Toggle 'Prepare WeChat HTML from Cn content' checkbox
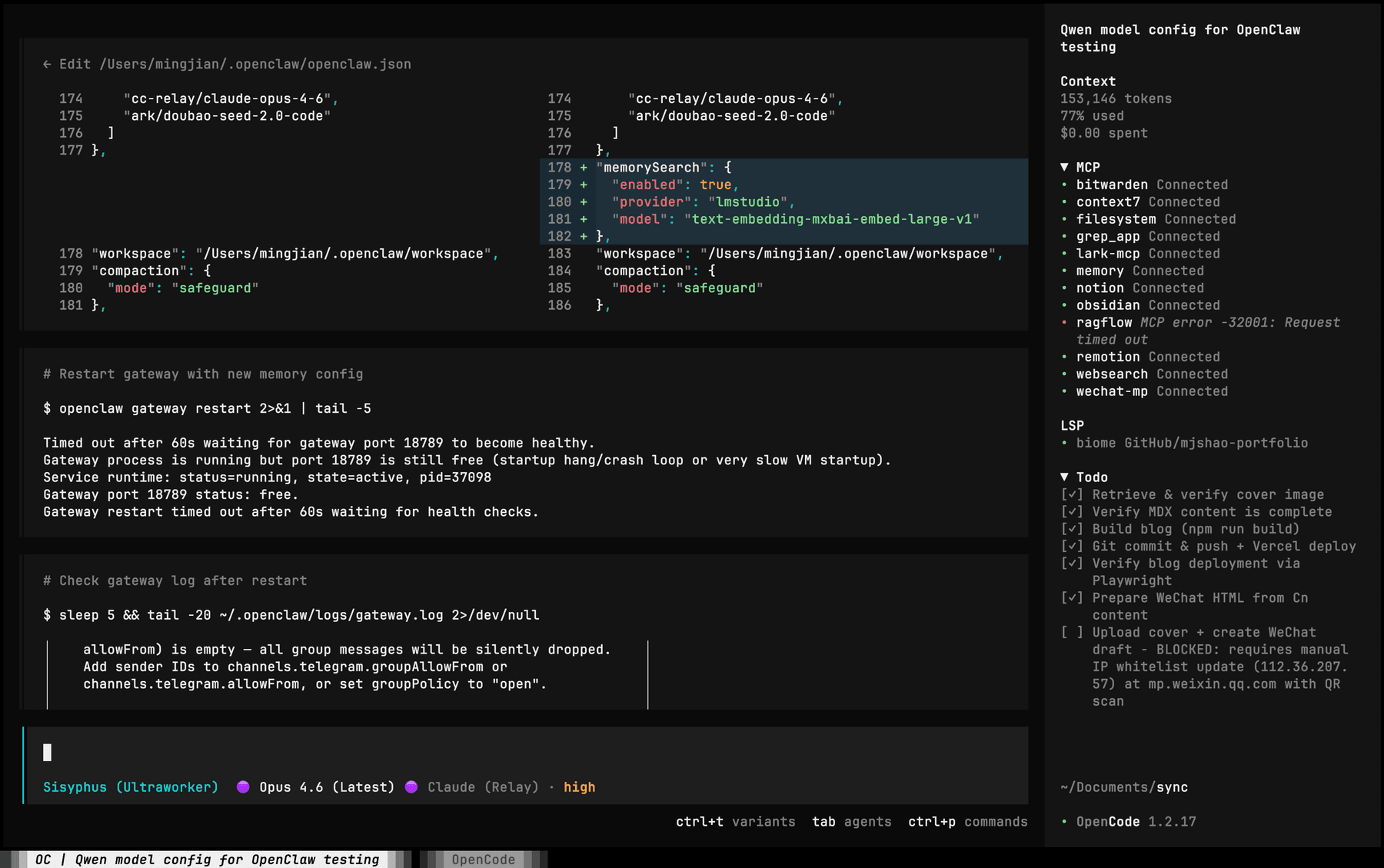Viewport: 1384px width, 868px height. tap(1072, 598)
